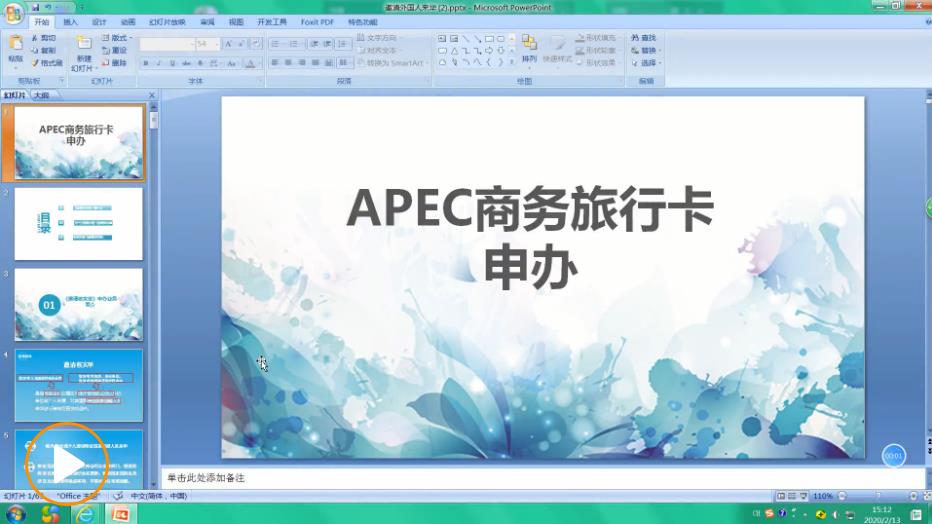Open PowerPoint from the Windows taskbar
Screen dimensions: 932x524
point(121,514)
